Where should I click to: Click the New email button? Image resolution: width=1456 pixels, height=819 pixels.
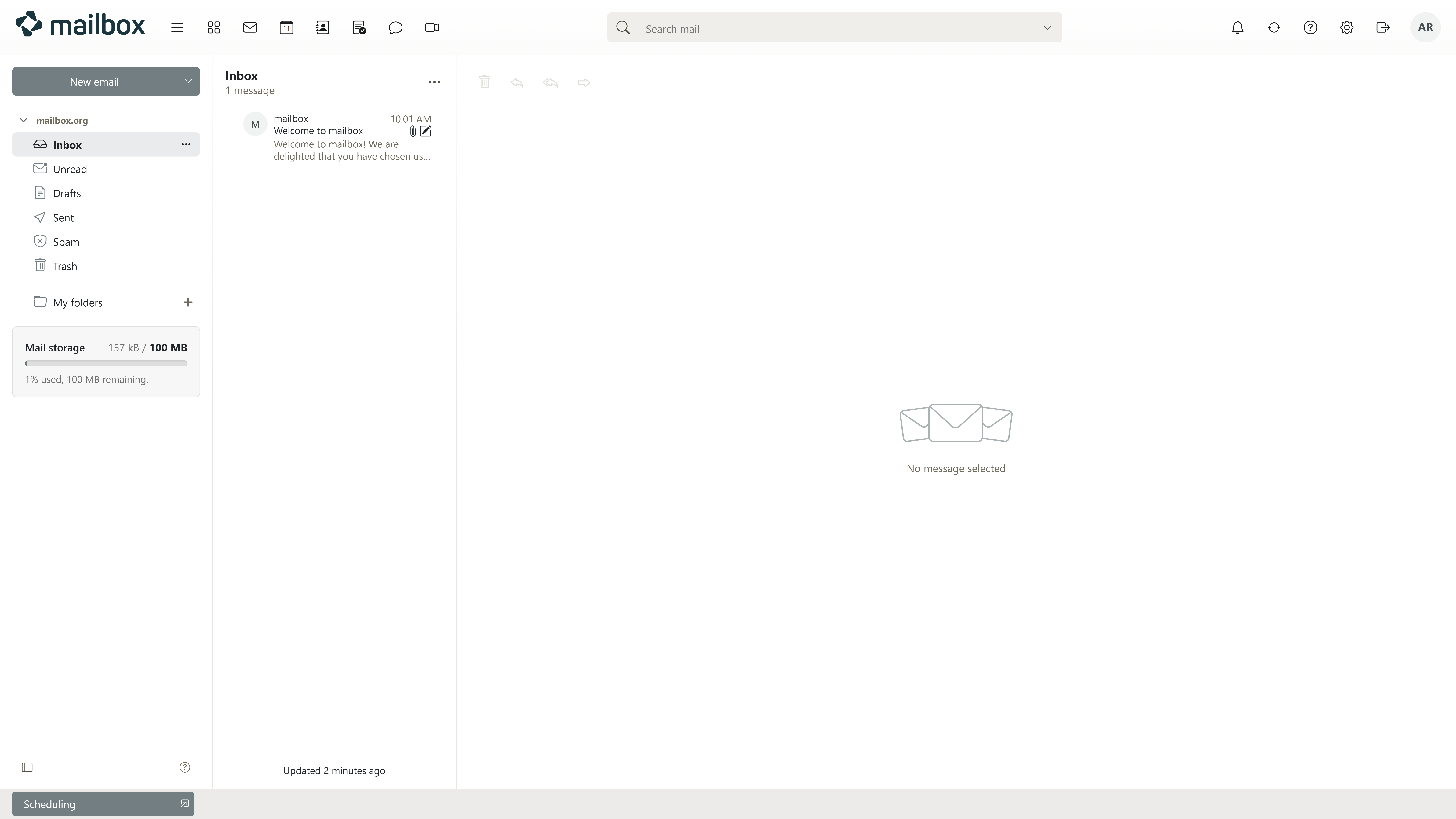coord(94,81)
